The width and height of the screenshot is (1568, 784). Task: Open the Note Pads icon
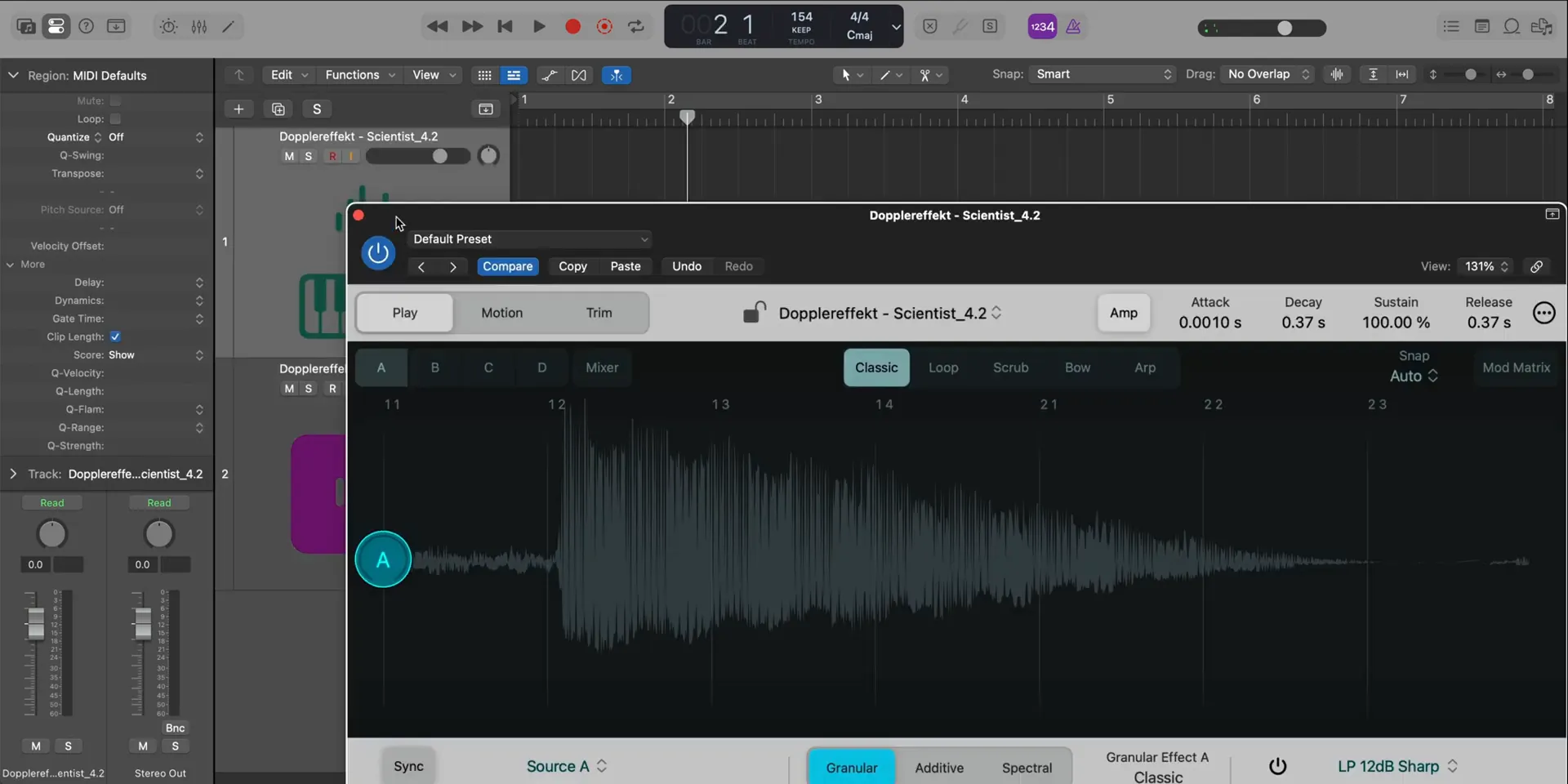coord(1481,26)
